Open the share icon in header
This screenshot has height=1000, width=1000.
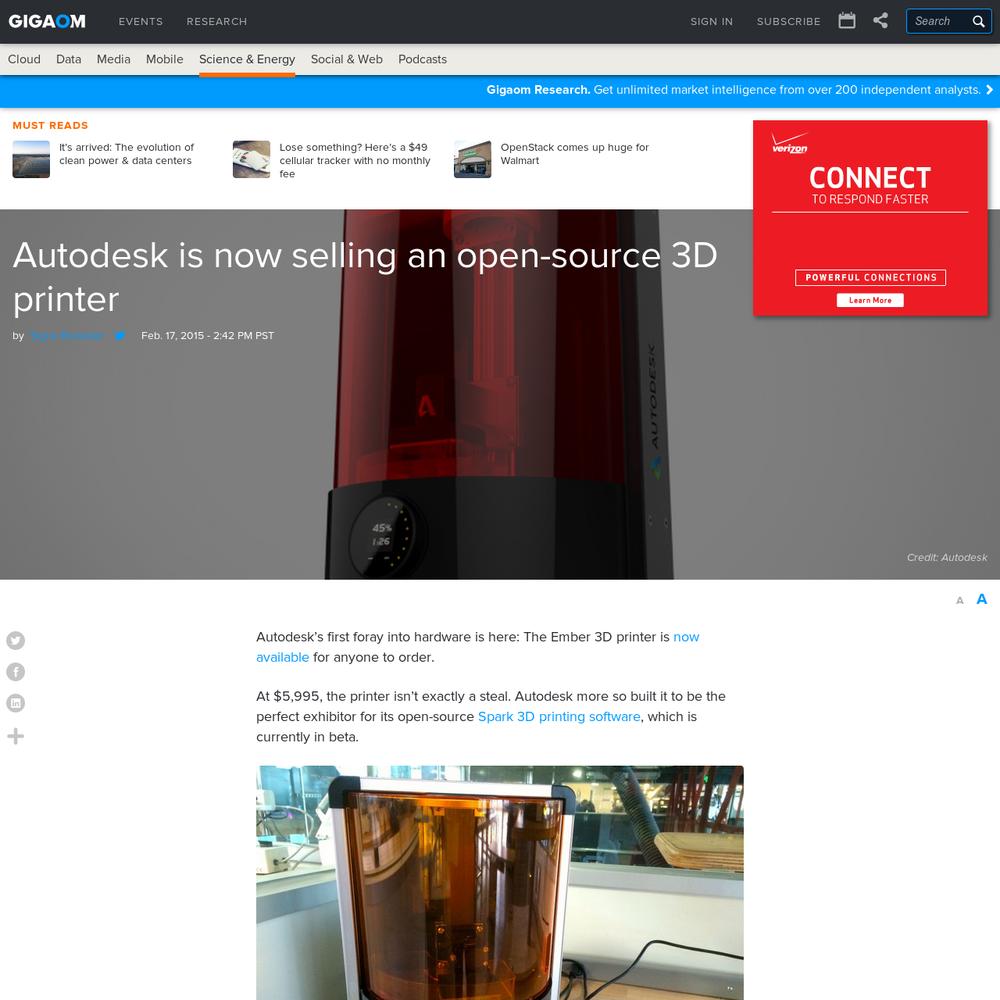pos(880,20)
